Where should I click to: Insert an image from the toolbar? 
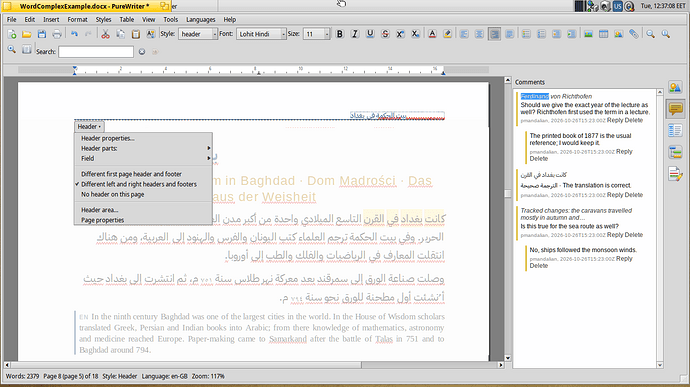(588, 34)
